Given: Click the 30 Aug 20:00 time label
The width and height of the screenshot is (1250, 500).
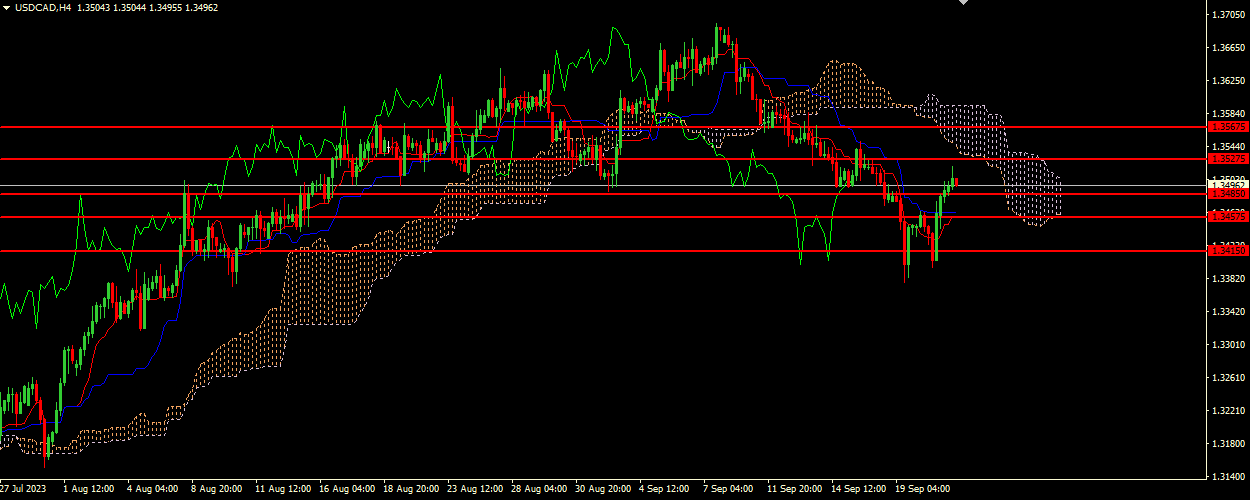Looking at the screenshot, I should [x=603, y=490].
